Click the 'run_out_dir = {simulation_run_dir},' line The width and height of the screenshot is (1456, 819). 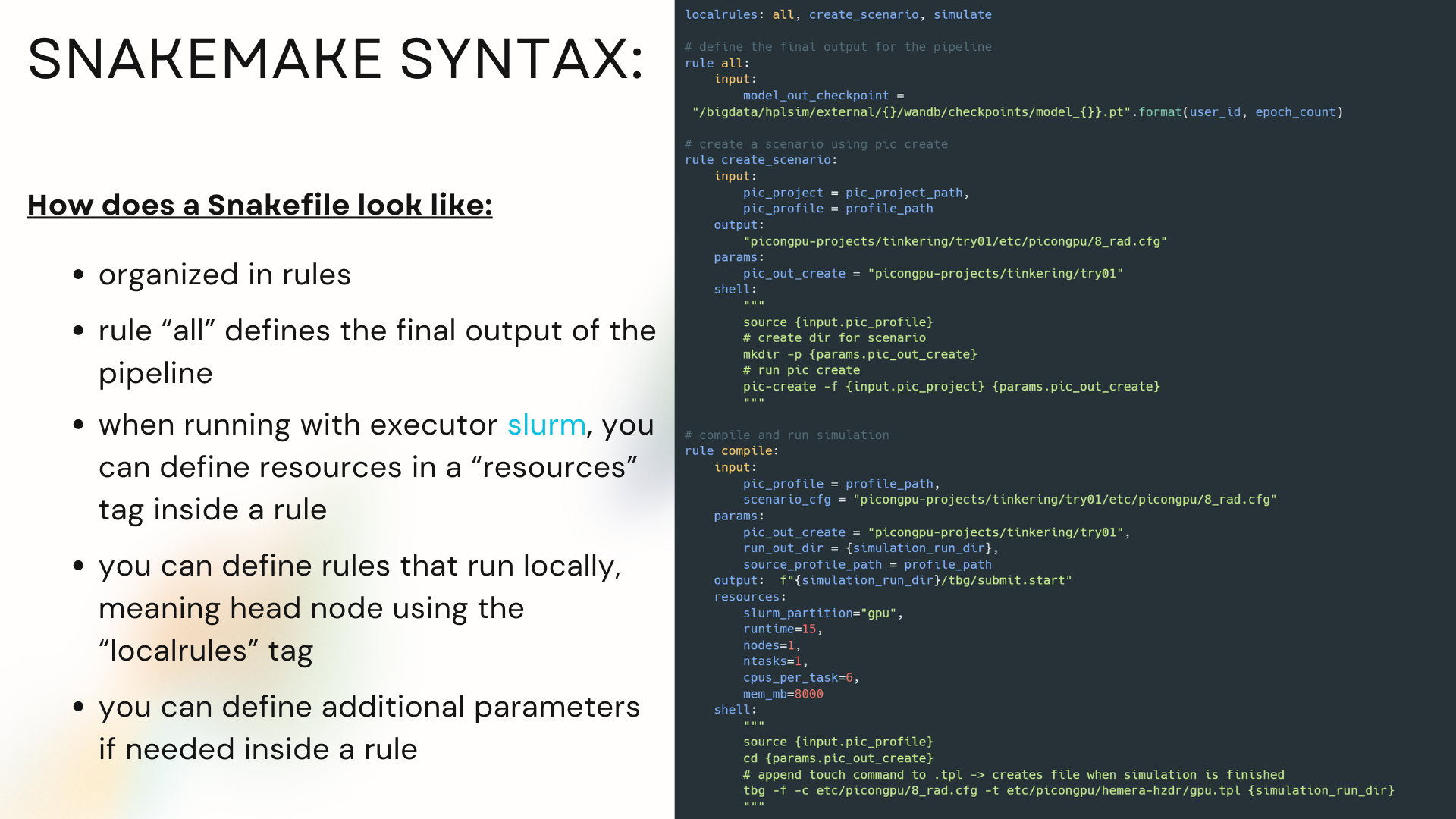click(871, 548)
